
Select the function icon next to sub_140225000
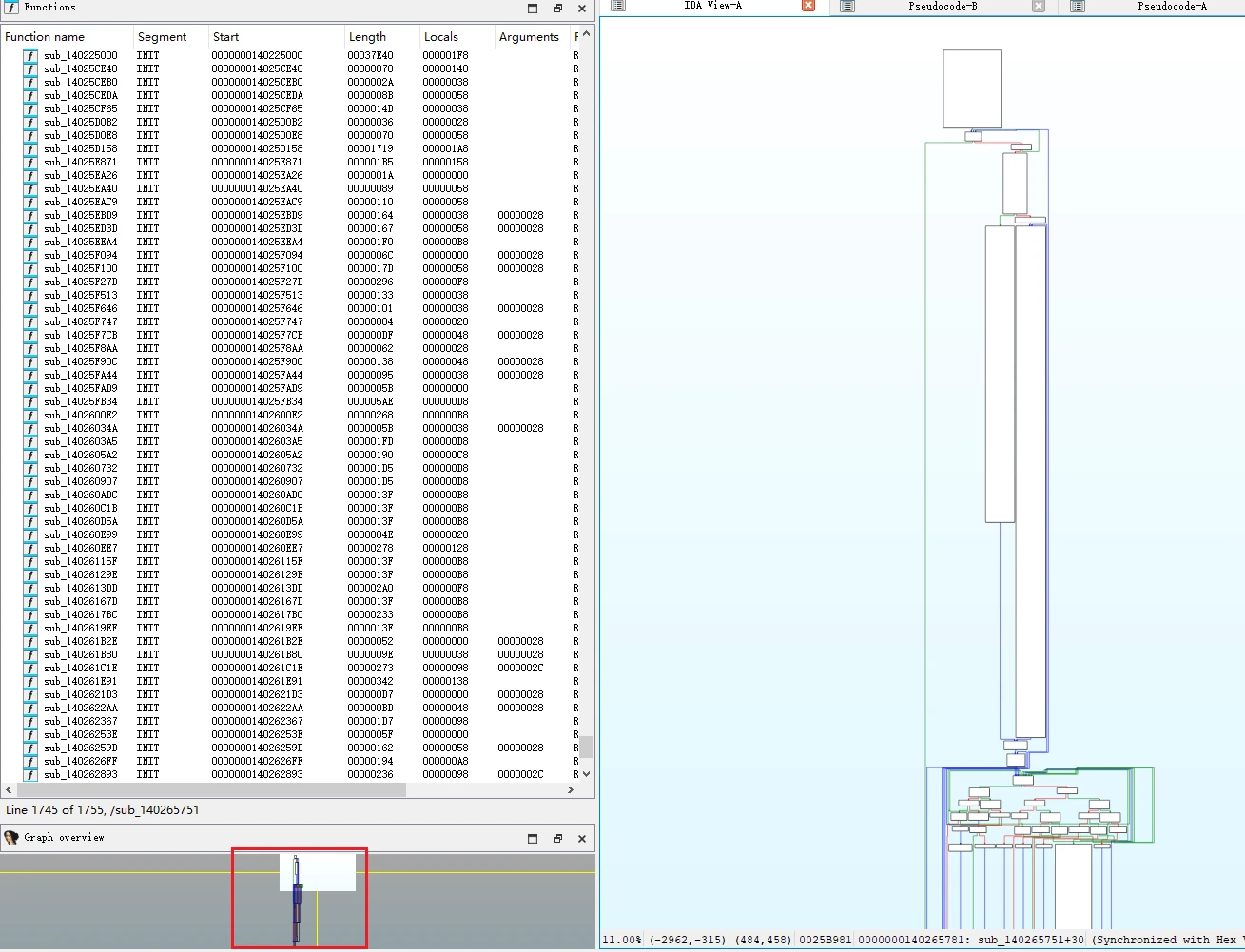tap(30, 56)
